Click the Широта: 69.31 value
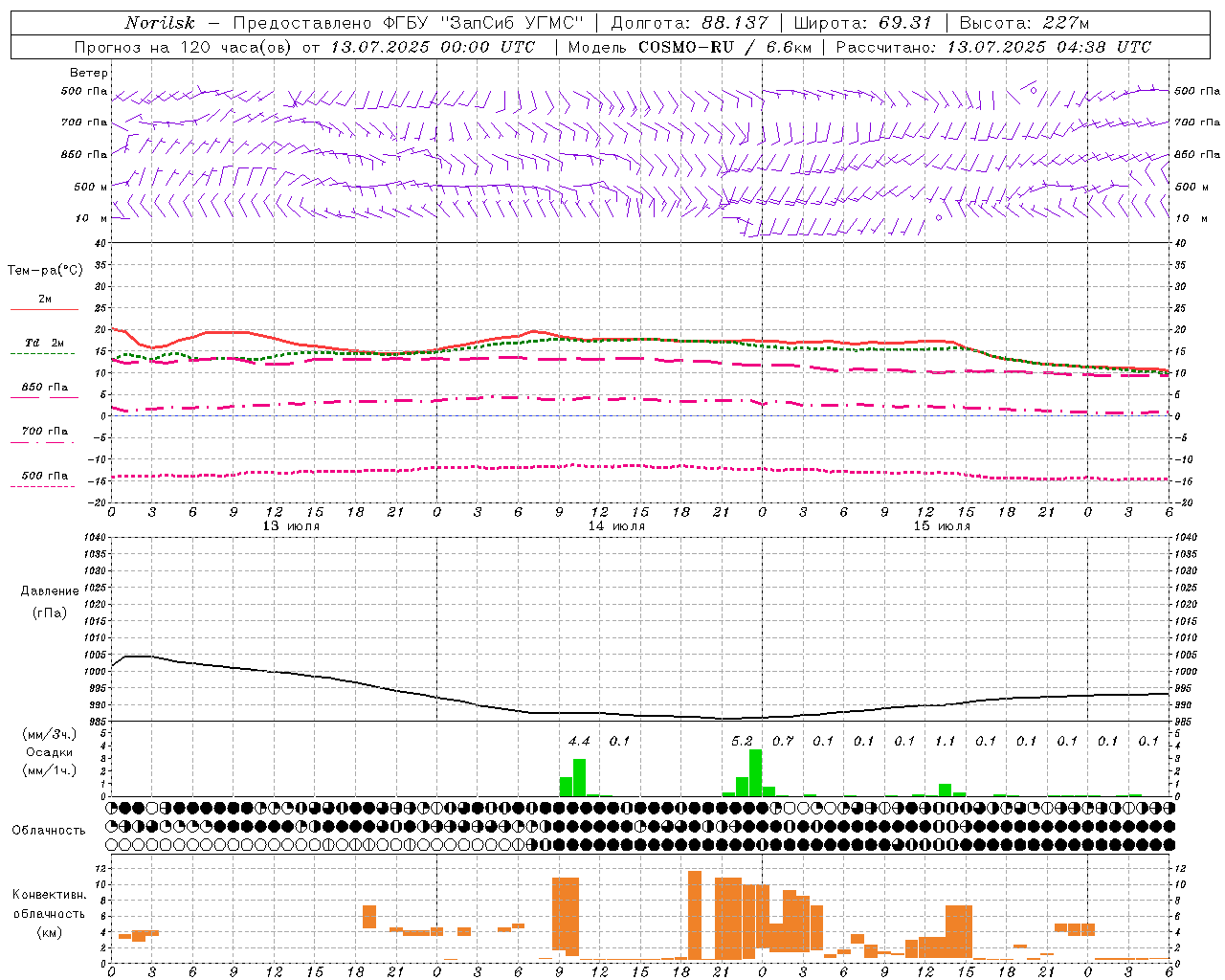 (x=862, y=23)
